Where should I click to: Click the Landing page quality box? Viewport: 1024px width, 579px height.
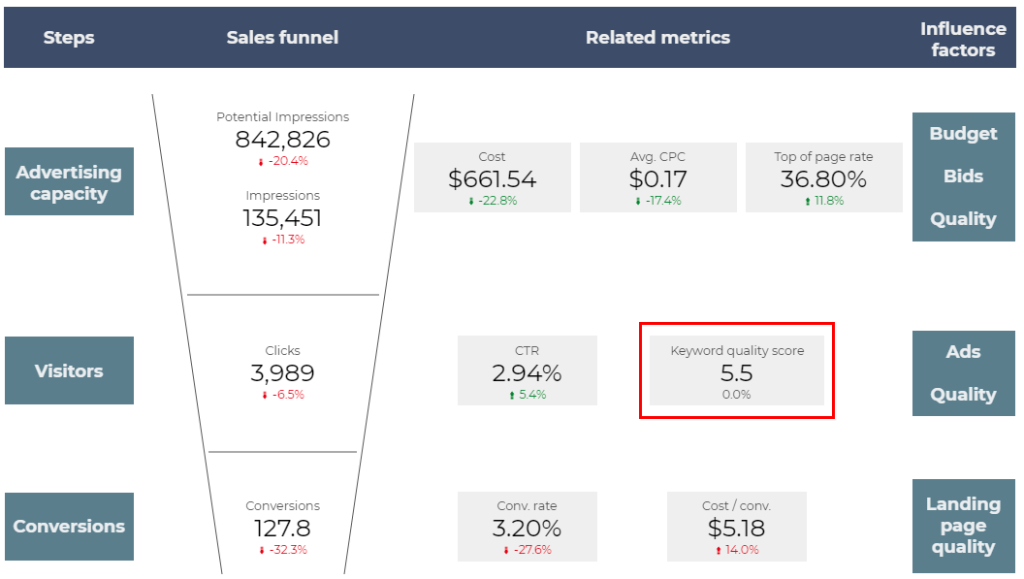click(962, 525)
